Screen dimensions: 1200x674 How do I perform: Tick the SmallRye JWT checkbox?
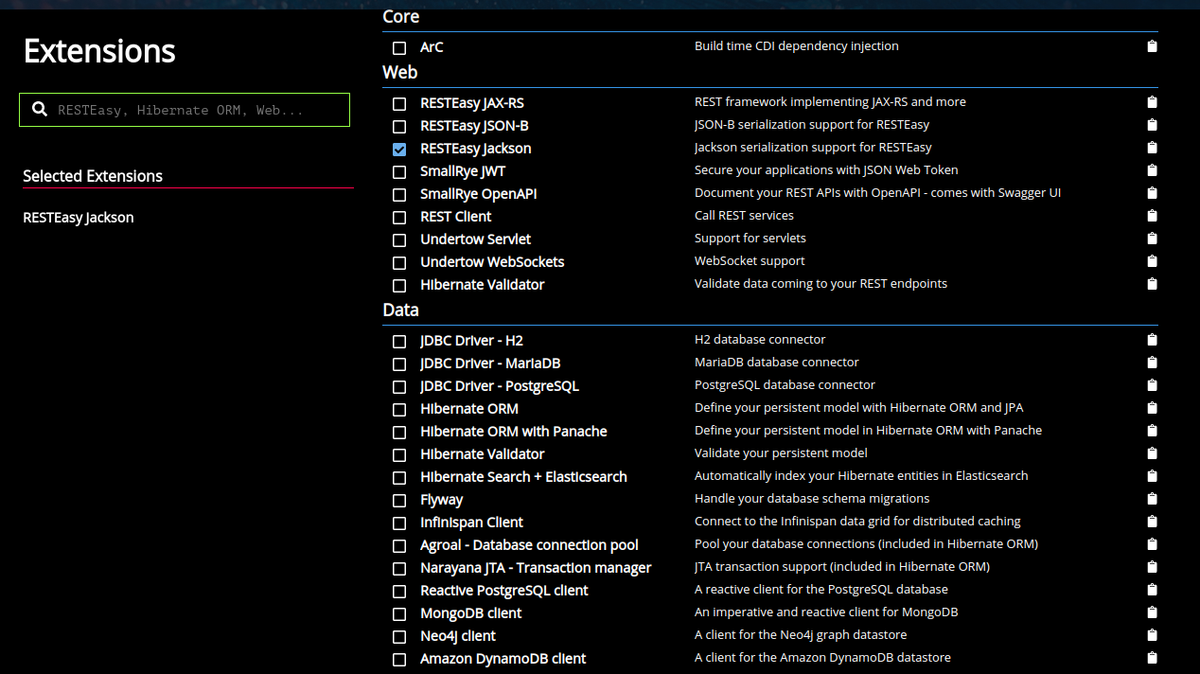coord(399,172)
